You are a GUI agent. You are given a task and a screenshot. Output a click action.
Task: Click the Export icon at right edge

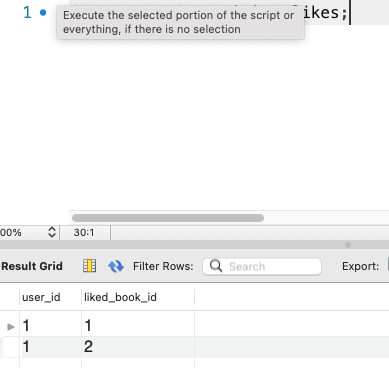pos(388,264)
